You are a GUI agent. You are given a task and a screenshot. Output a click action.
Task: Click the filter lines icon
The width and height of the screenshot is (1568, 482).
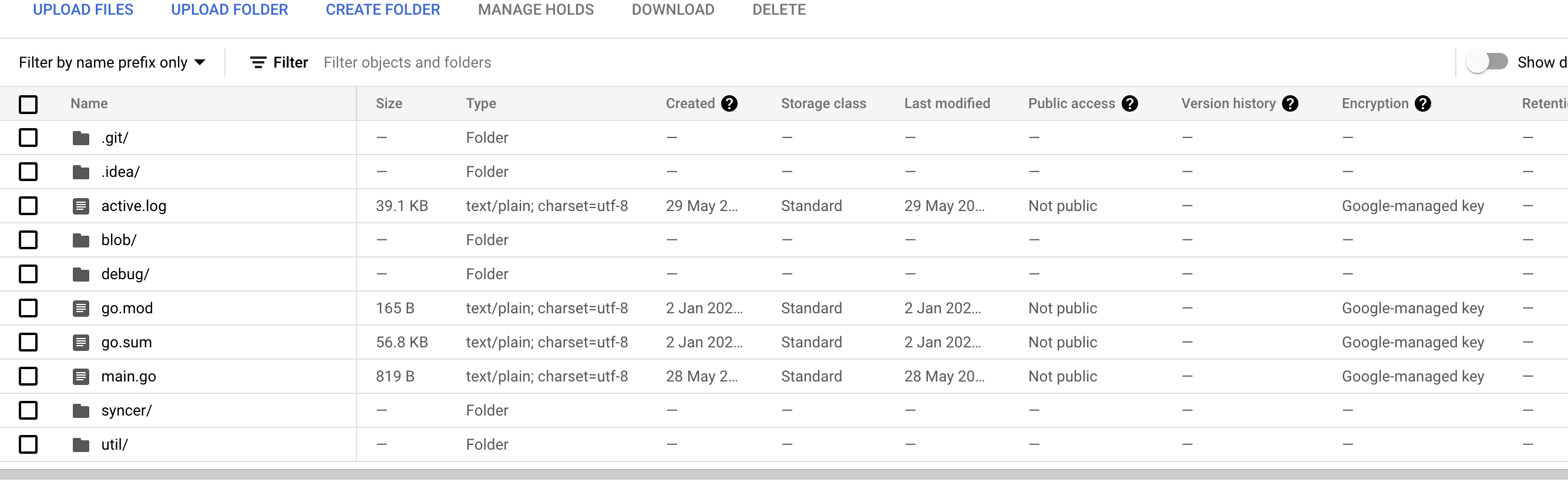click(258, 62)
